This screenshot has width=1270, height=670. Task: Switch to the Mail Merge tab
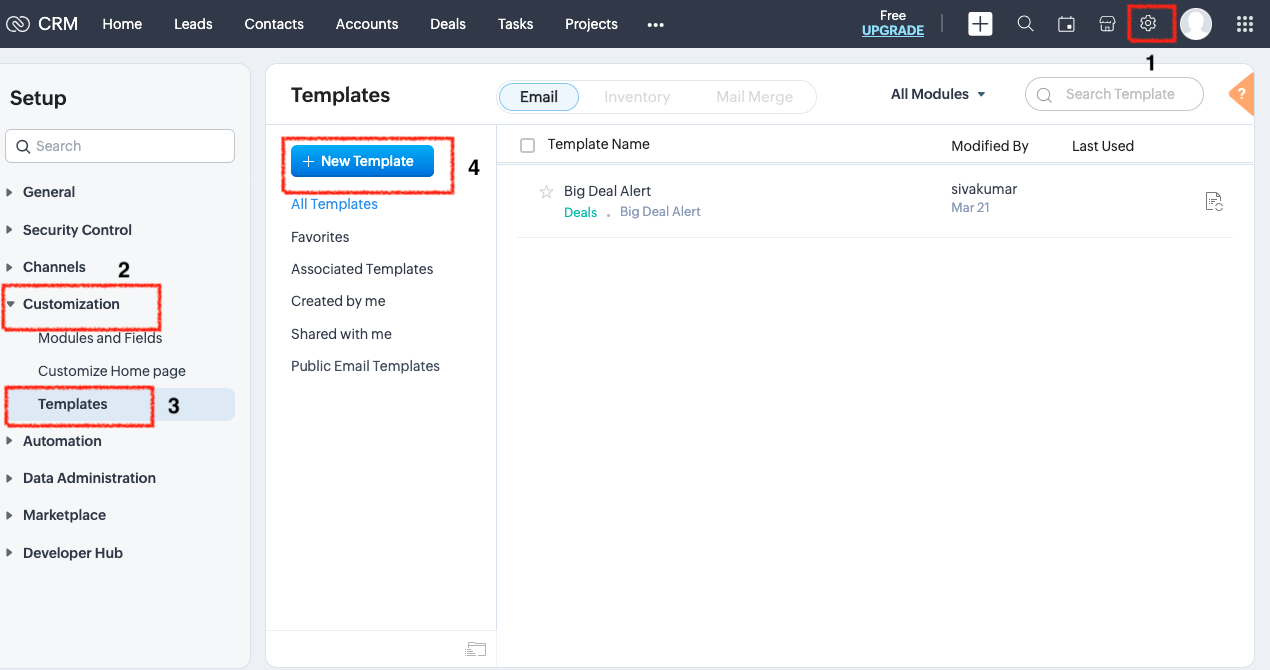755,96
